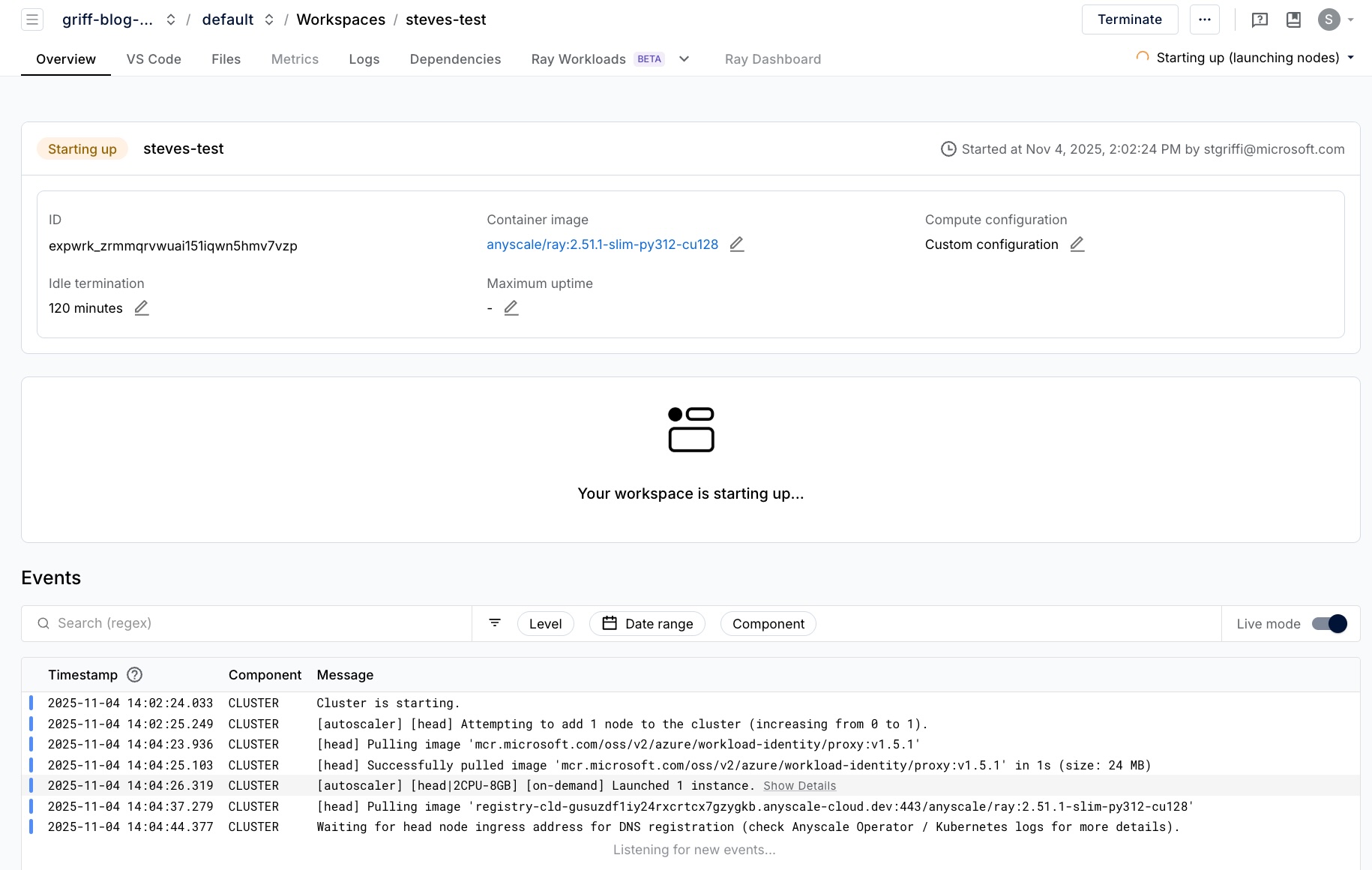The image size is (1372, 870).
Task: Open the hamburger navigation menu
Action: (31, 19)
